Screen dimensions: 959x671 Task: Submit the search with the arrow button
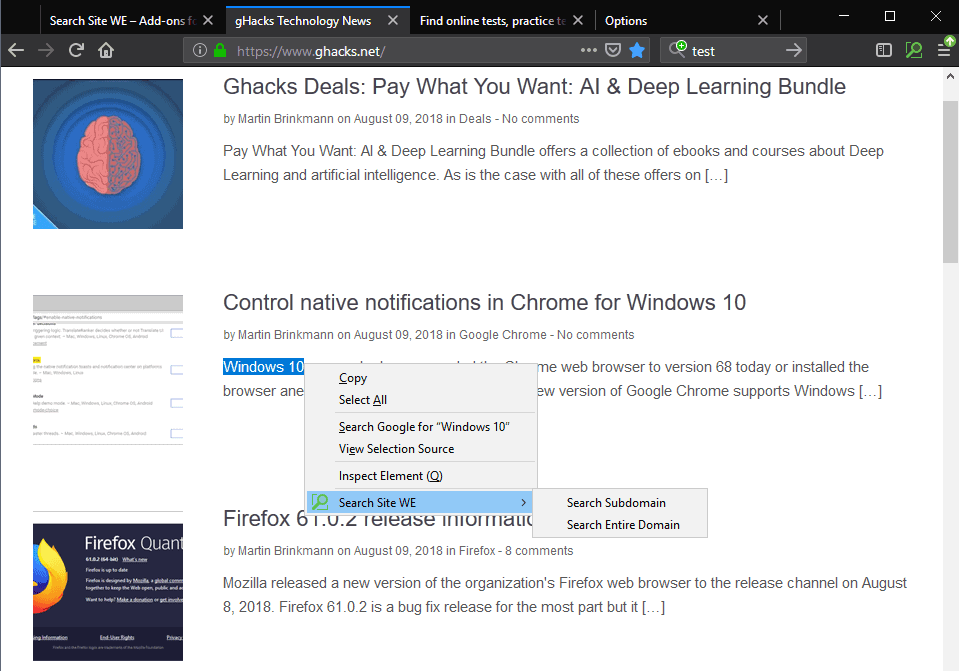click(x=793, y=49)
